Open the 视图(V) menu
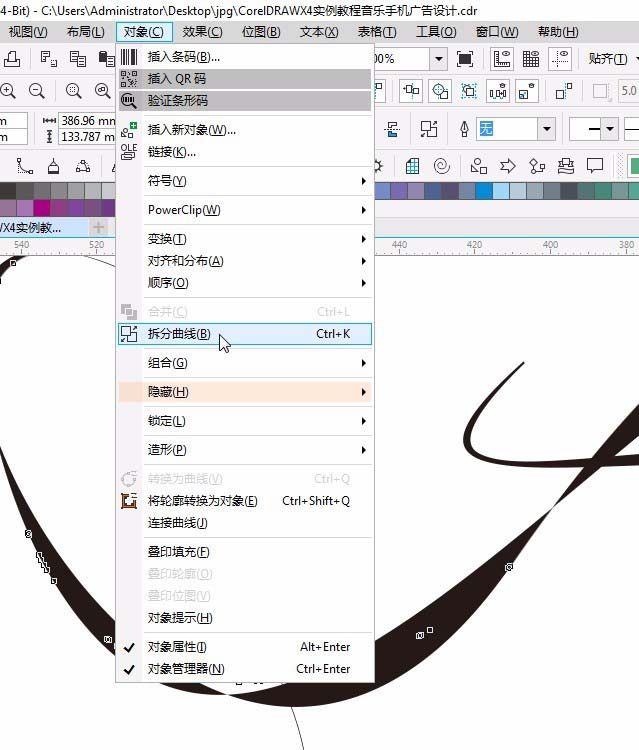 point(28,32)
